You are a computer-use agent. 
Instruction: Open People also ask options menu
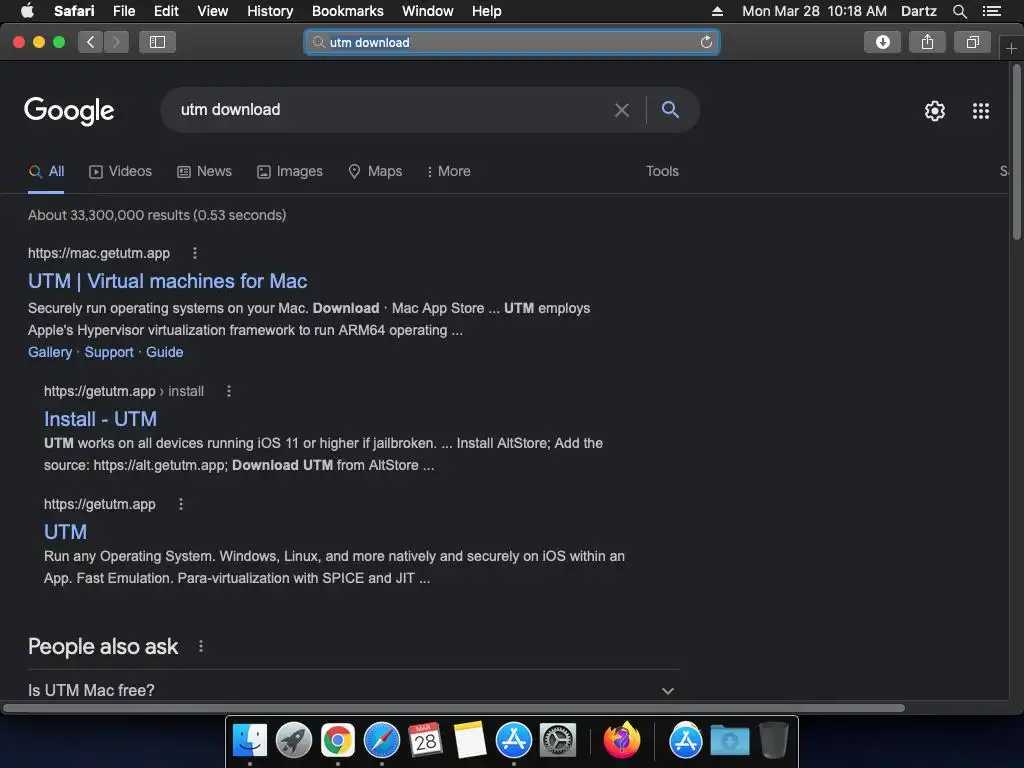[200, 647]
